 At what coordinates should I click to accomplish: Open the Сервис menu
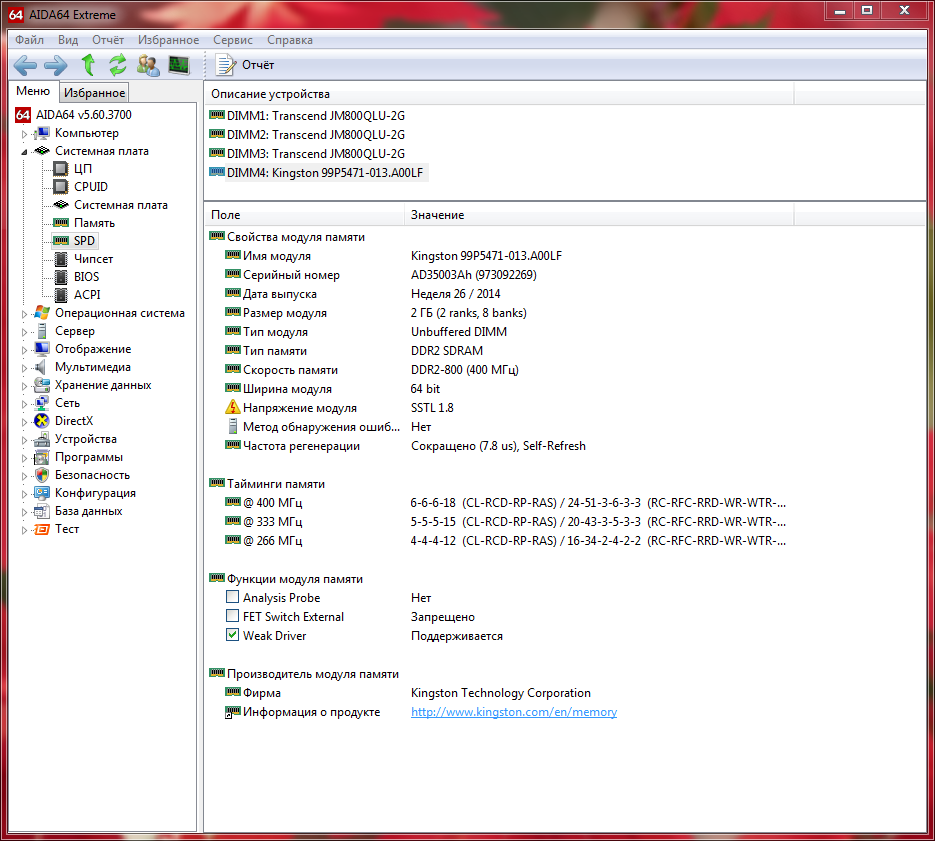point(233,40)
